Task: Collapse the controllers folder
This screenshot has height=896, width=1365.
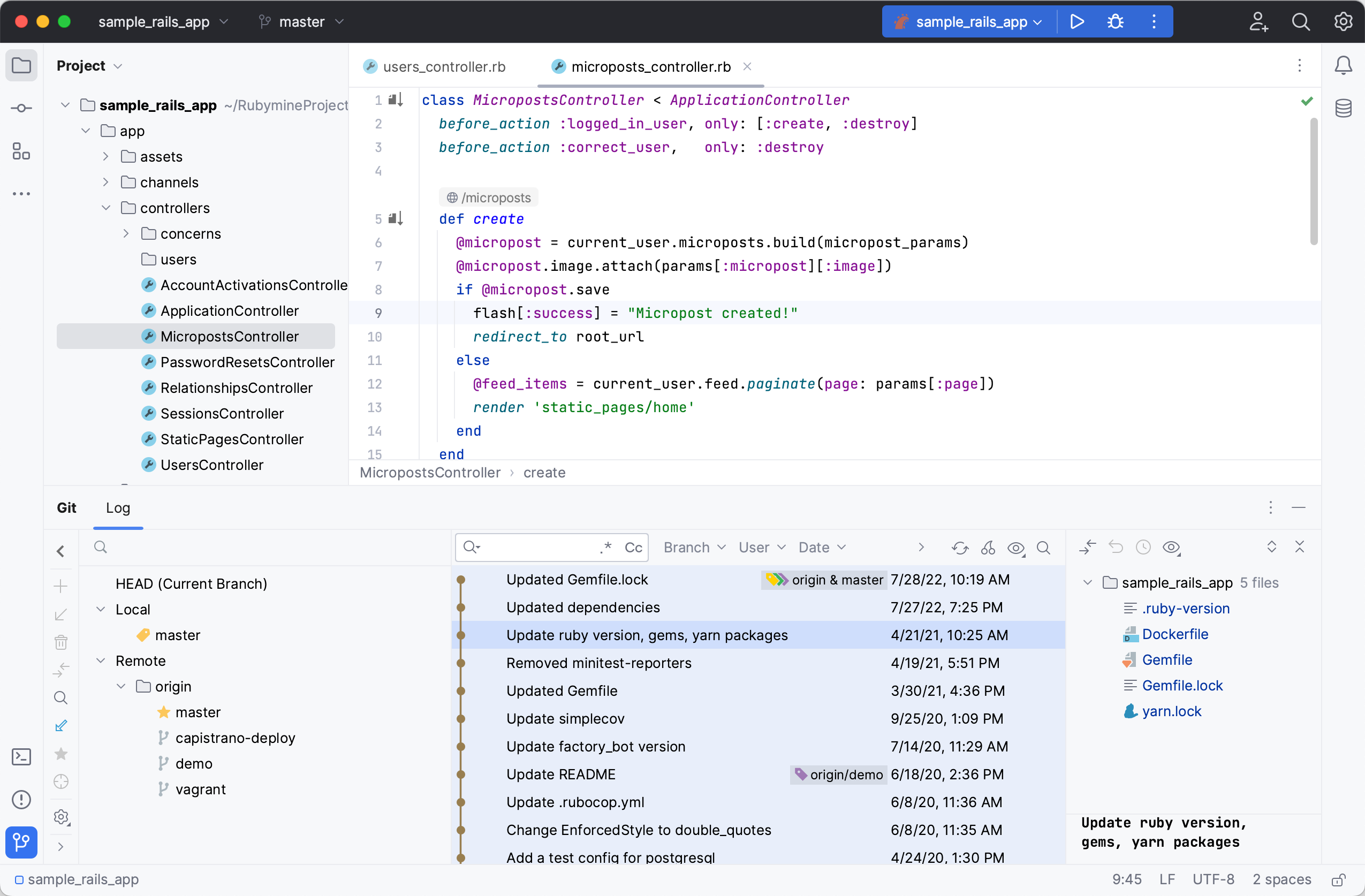Action: (x=106, y=208)
